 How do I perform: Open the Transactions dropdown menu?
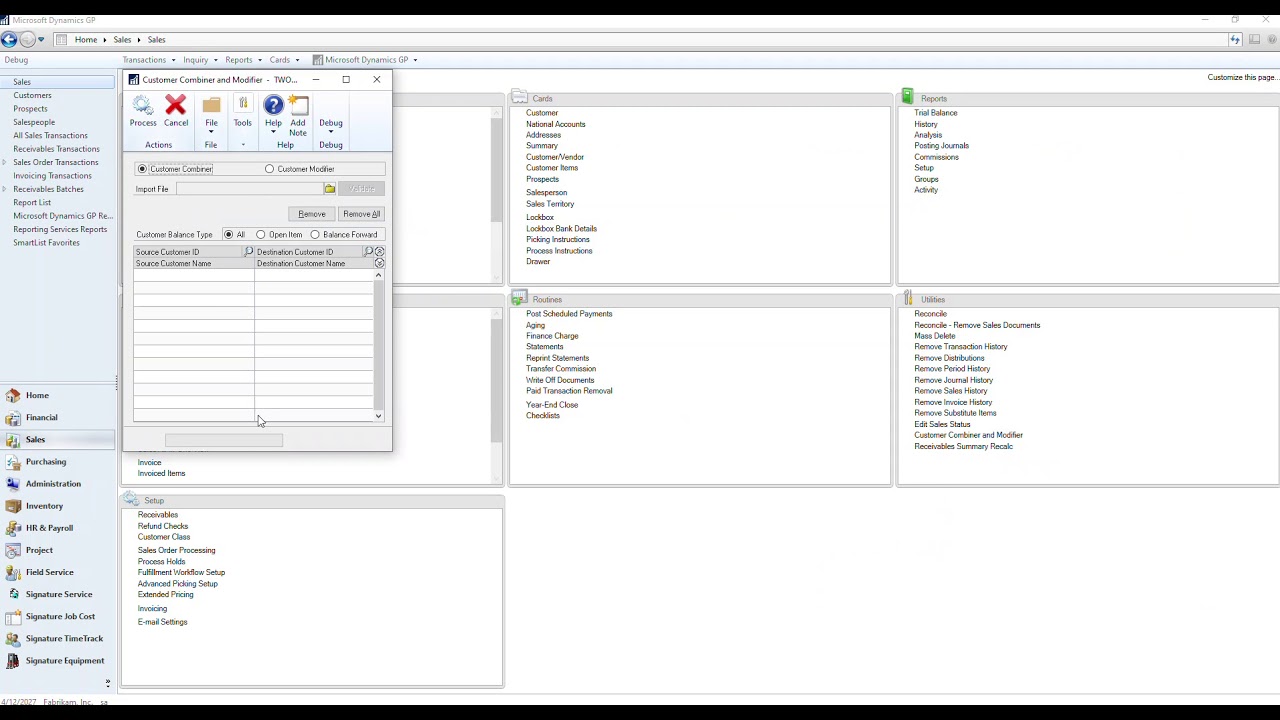[147, 60]
